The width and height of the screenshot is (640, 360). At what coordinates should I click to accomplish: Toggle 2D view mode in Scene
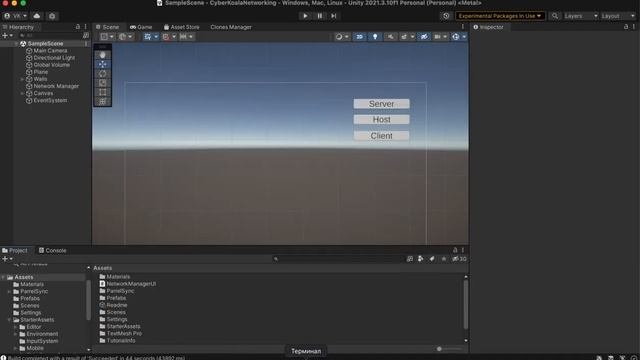tap(360, 37)
